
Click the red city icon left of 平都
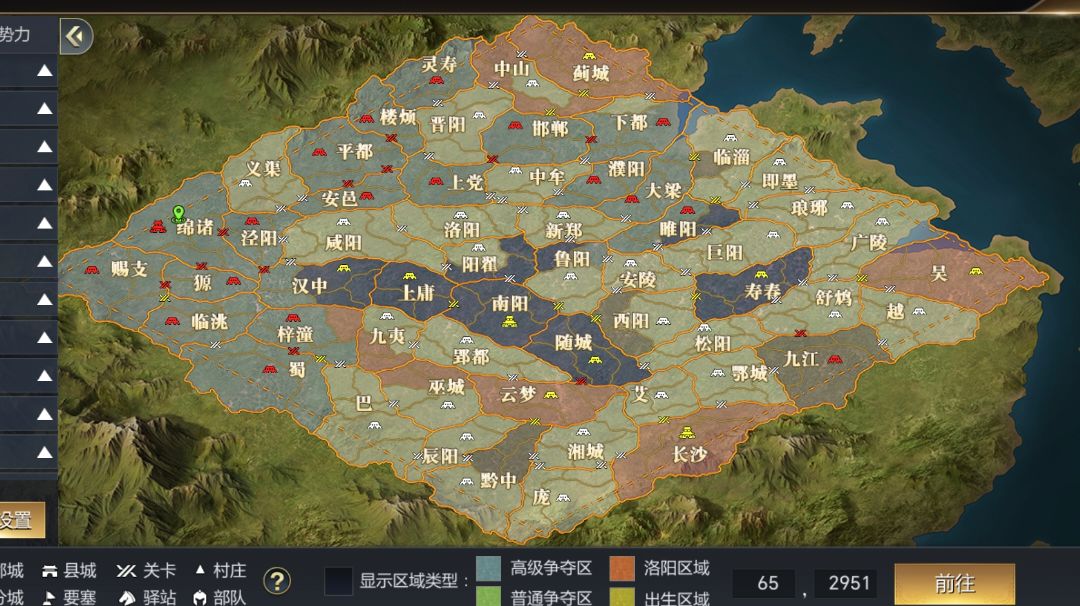pyautogui.click(x=319, y=152)
